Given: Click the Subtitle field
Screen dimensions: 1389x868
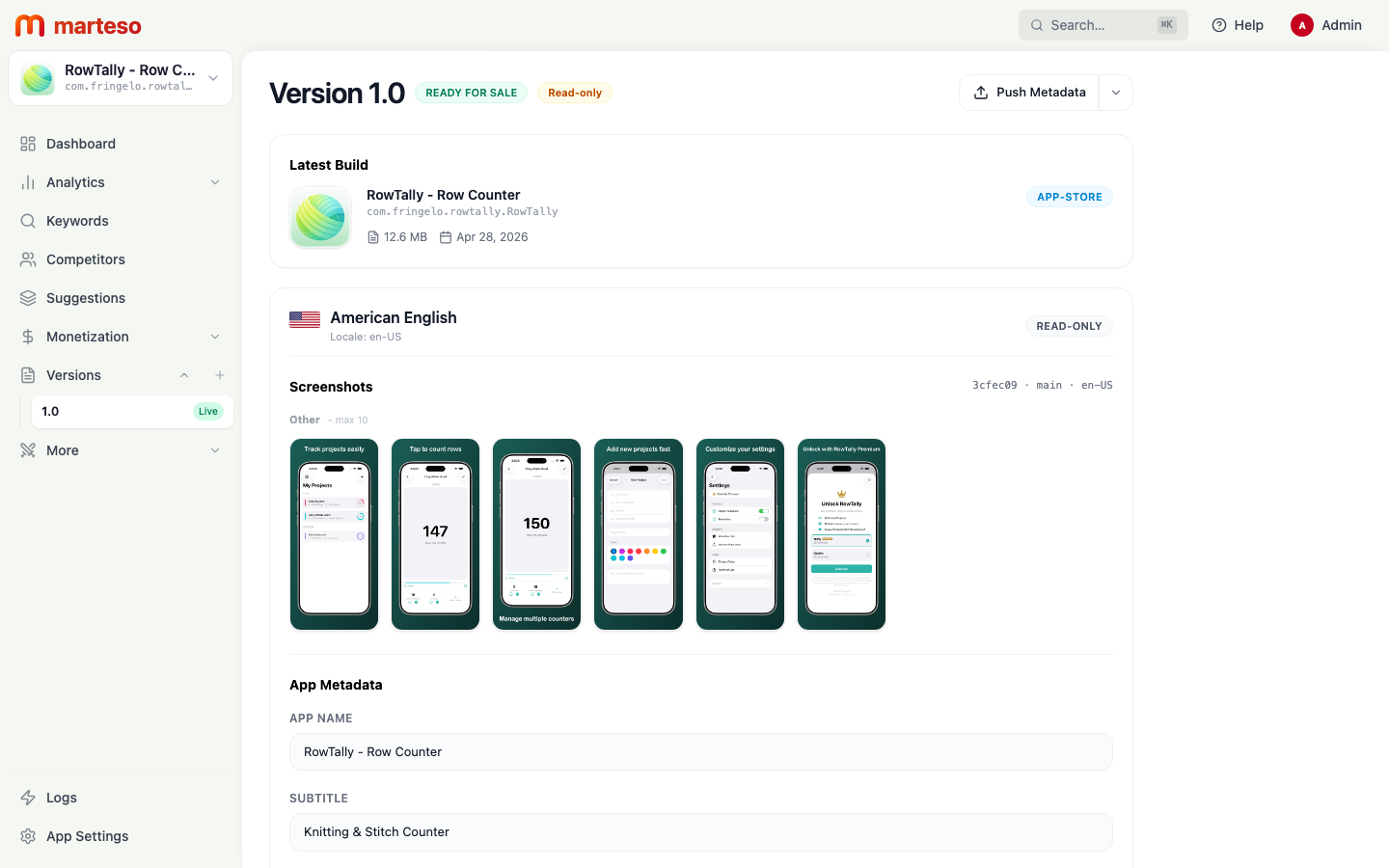Looking at the screenshot, I should click(701, 832).
